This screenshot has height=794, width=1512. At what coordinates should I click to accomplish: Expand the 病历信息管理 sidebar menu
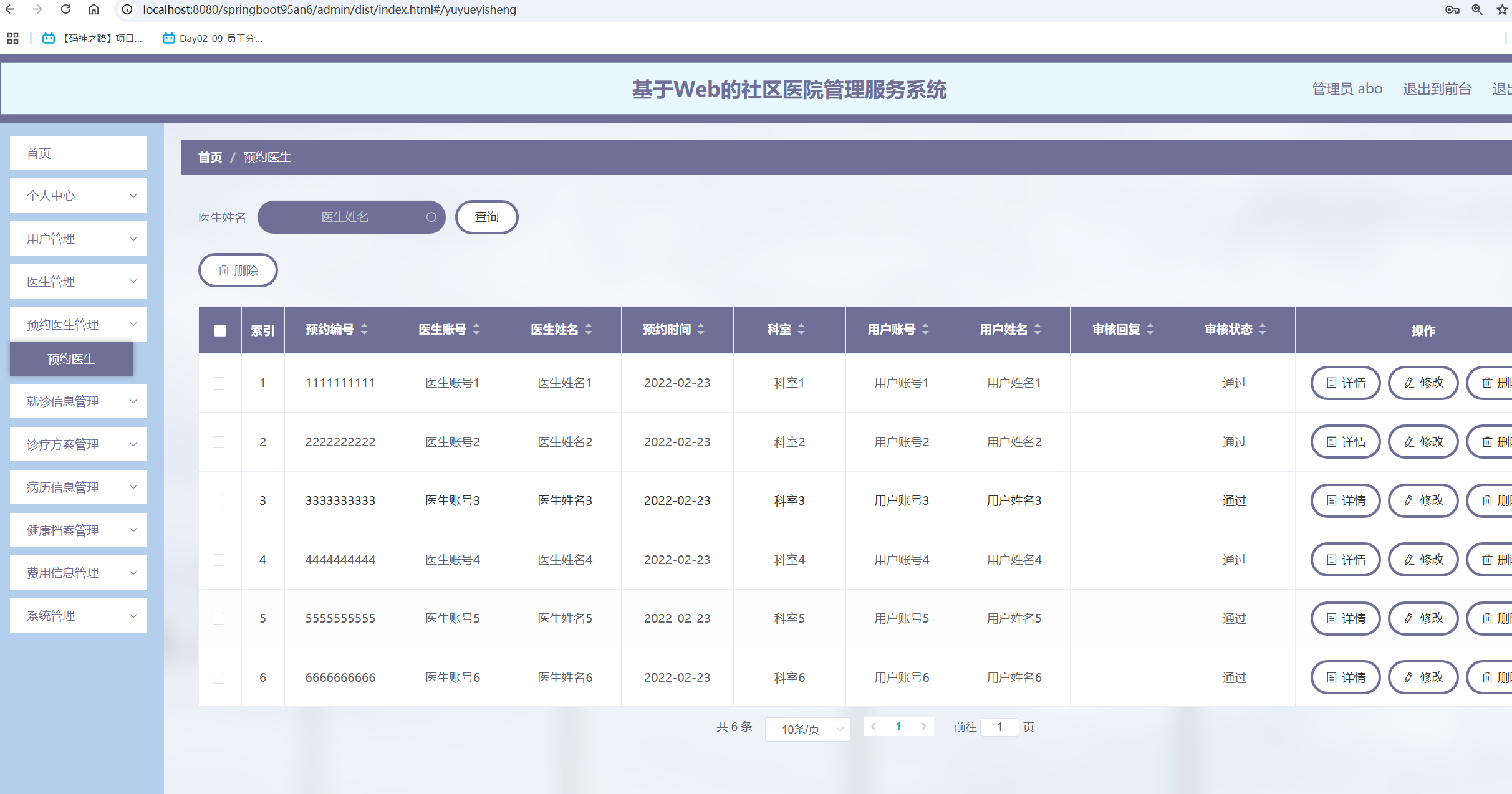tap(79, 487)
